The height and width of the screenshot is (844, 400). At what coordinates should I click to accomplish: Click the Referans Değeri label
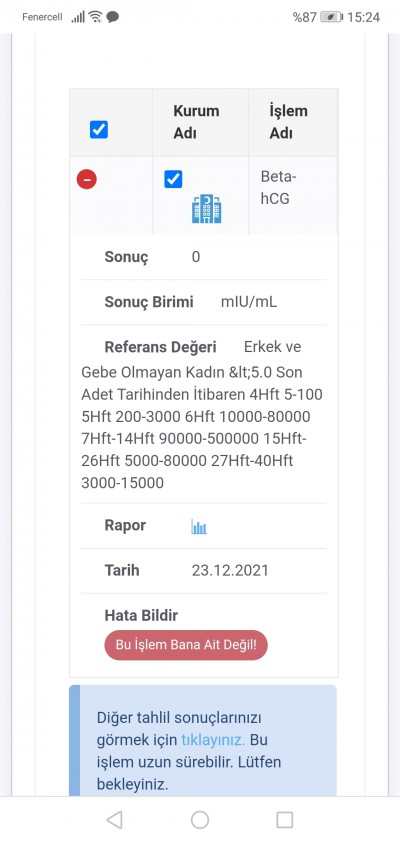[160, 347]
